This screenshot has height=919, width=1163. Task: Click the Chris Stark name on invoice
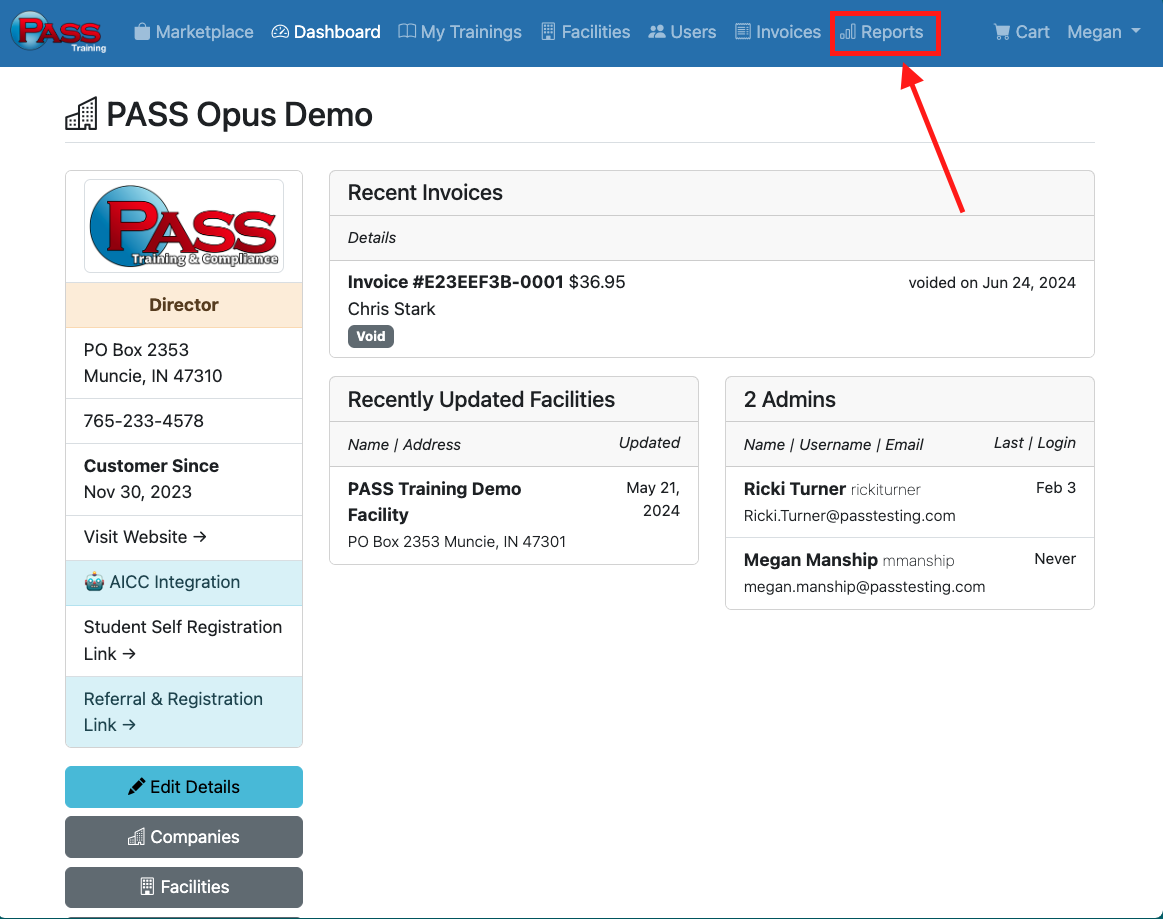(x=392, y=309)
